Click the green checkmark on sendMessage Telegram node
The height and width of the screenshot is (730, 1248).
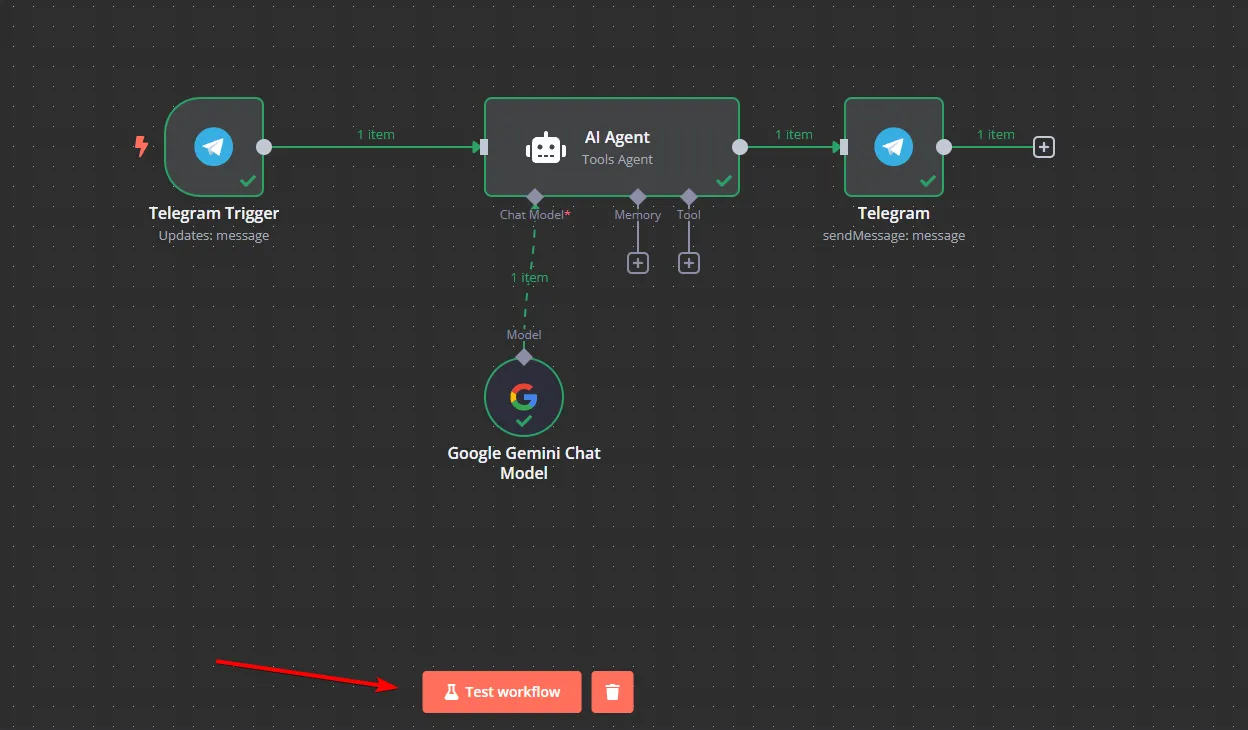[x=928, y=181]
